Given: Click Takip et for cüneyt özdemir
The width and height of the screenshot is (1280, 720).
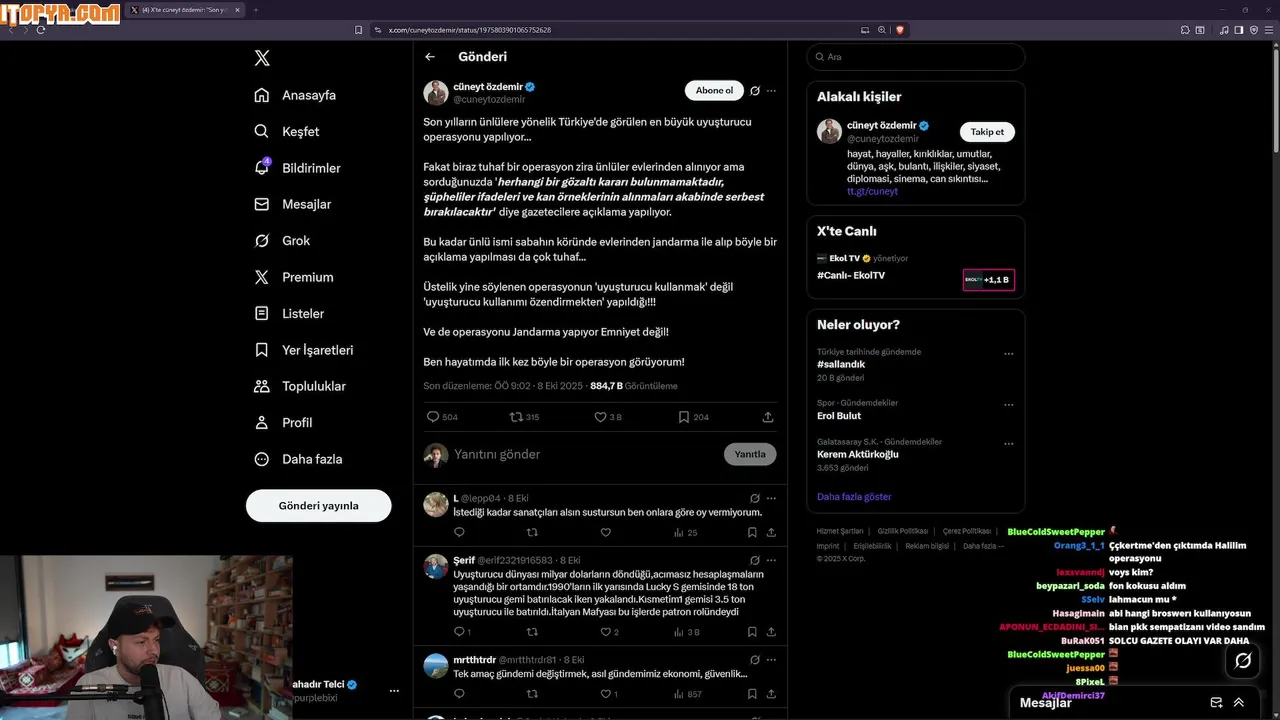Looking at the screenshot, I should [x=987, y=132].
